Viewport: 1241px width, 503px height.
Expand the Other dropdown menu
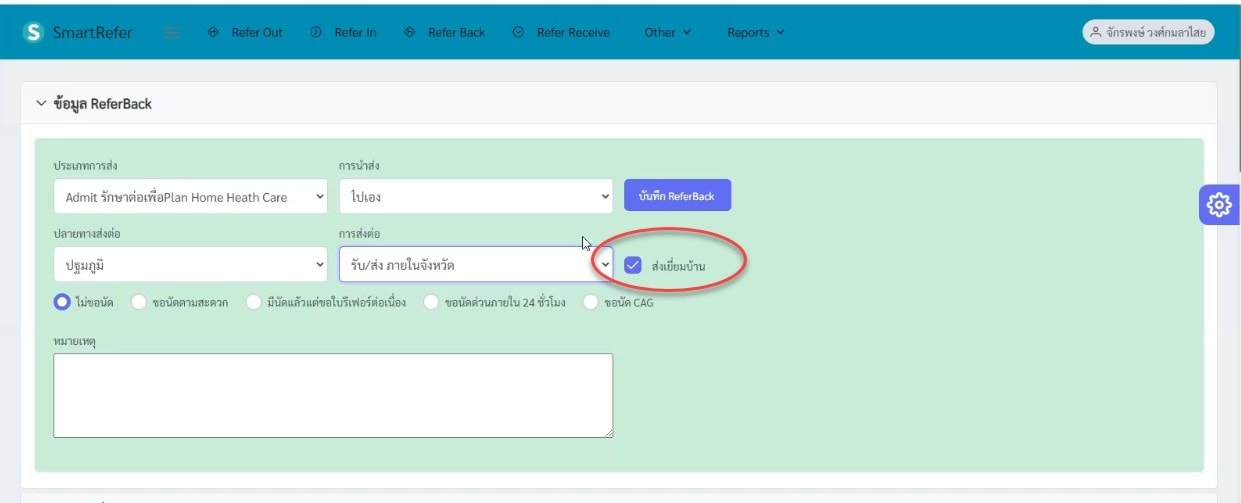pyautogui.click(x=668, y=32)
